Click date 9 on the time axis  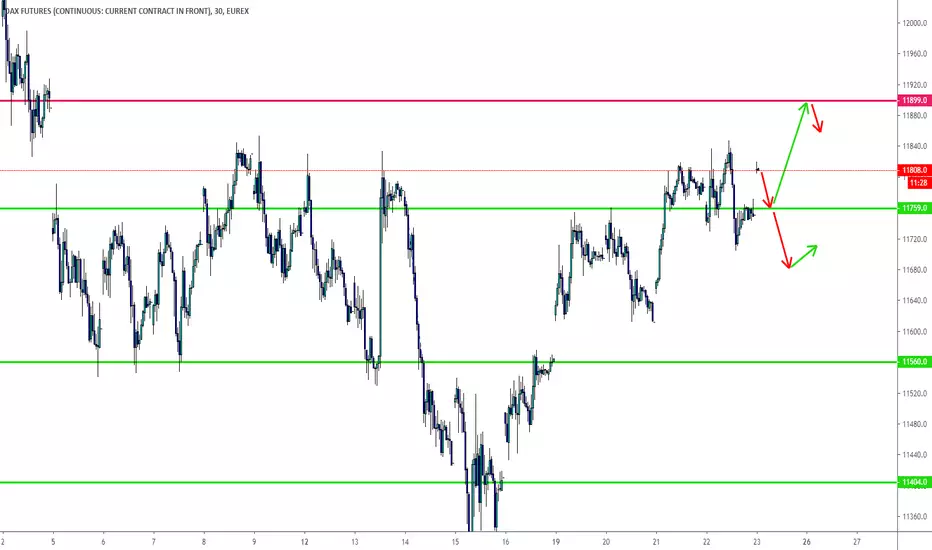click(254, 542)
